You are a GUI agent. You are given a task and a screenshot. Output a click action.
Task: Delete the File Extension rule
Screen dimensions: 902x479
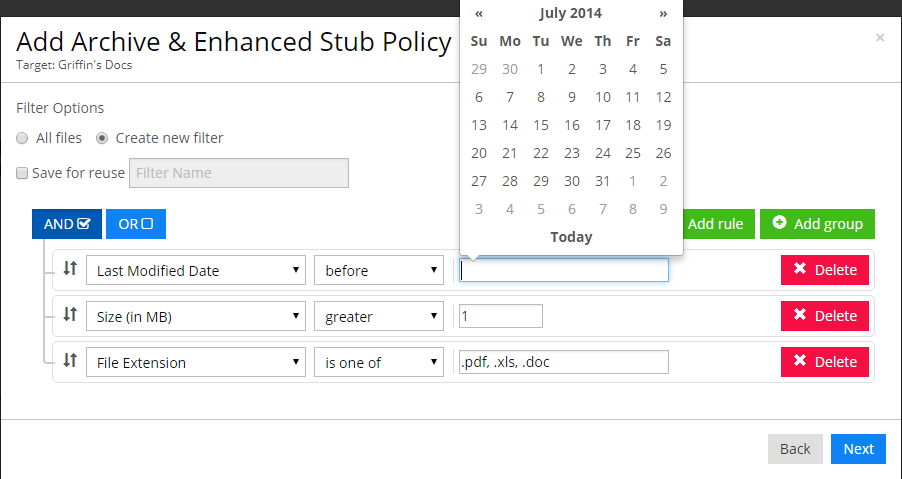tap(825, 362)
